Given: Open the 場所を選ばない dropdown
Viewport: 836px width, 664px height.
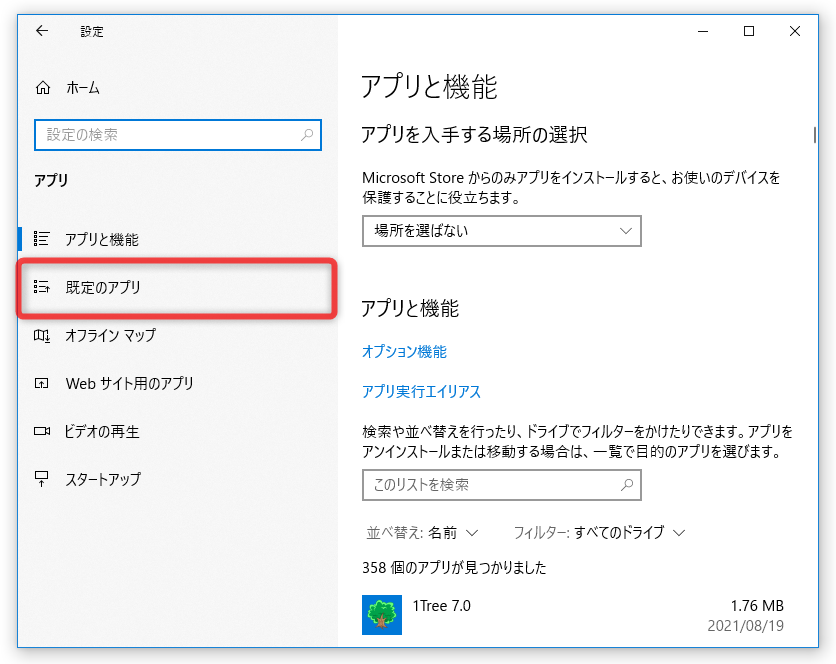Looking at the screenshot, I should pyautogui.click(x=502, y=231).
